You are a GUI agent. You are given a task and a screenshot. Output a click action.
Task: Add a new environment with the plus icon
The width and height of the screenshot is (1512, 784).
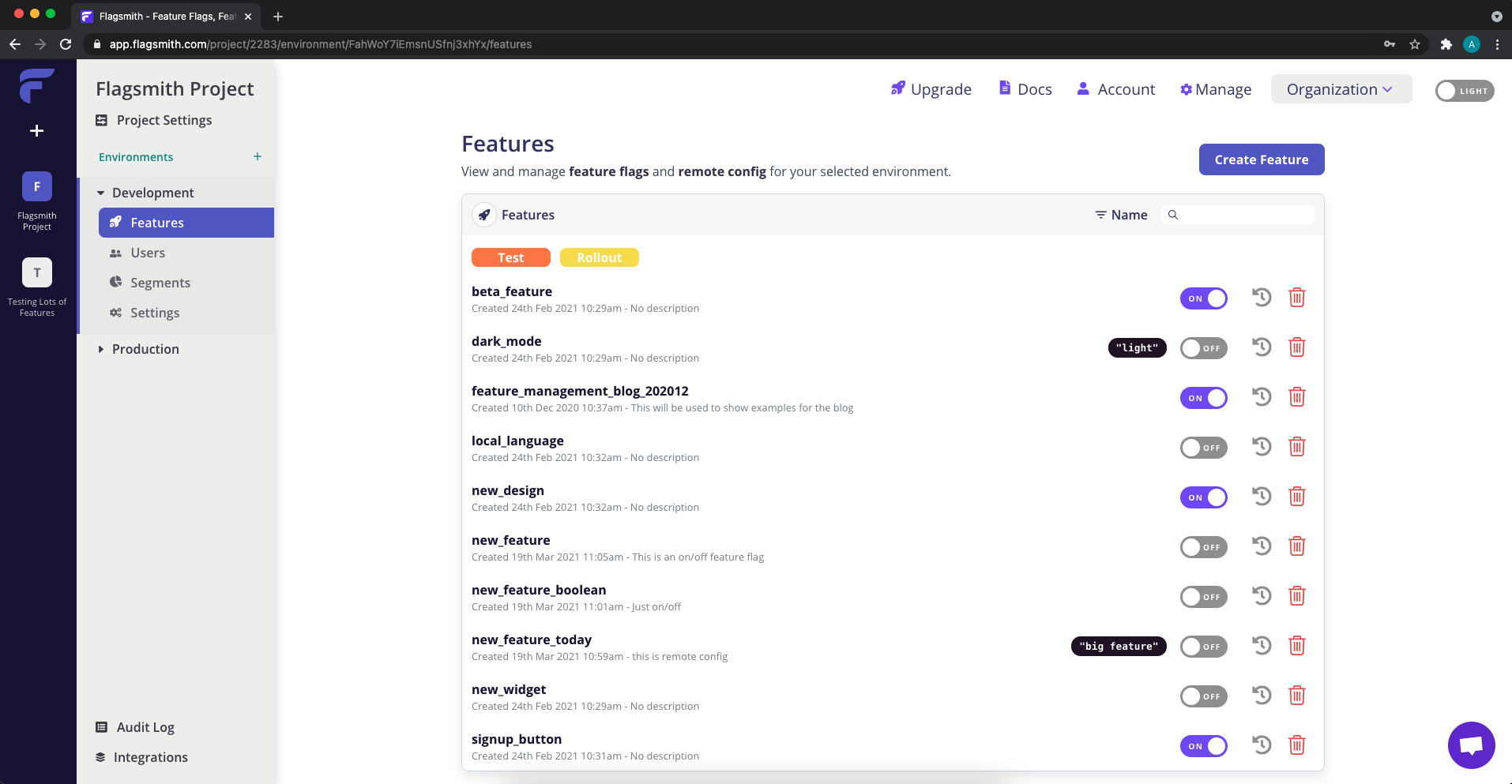tap(258, 156)
